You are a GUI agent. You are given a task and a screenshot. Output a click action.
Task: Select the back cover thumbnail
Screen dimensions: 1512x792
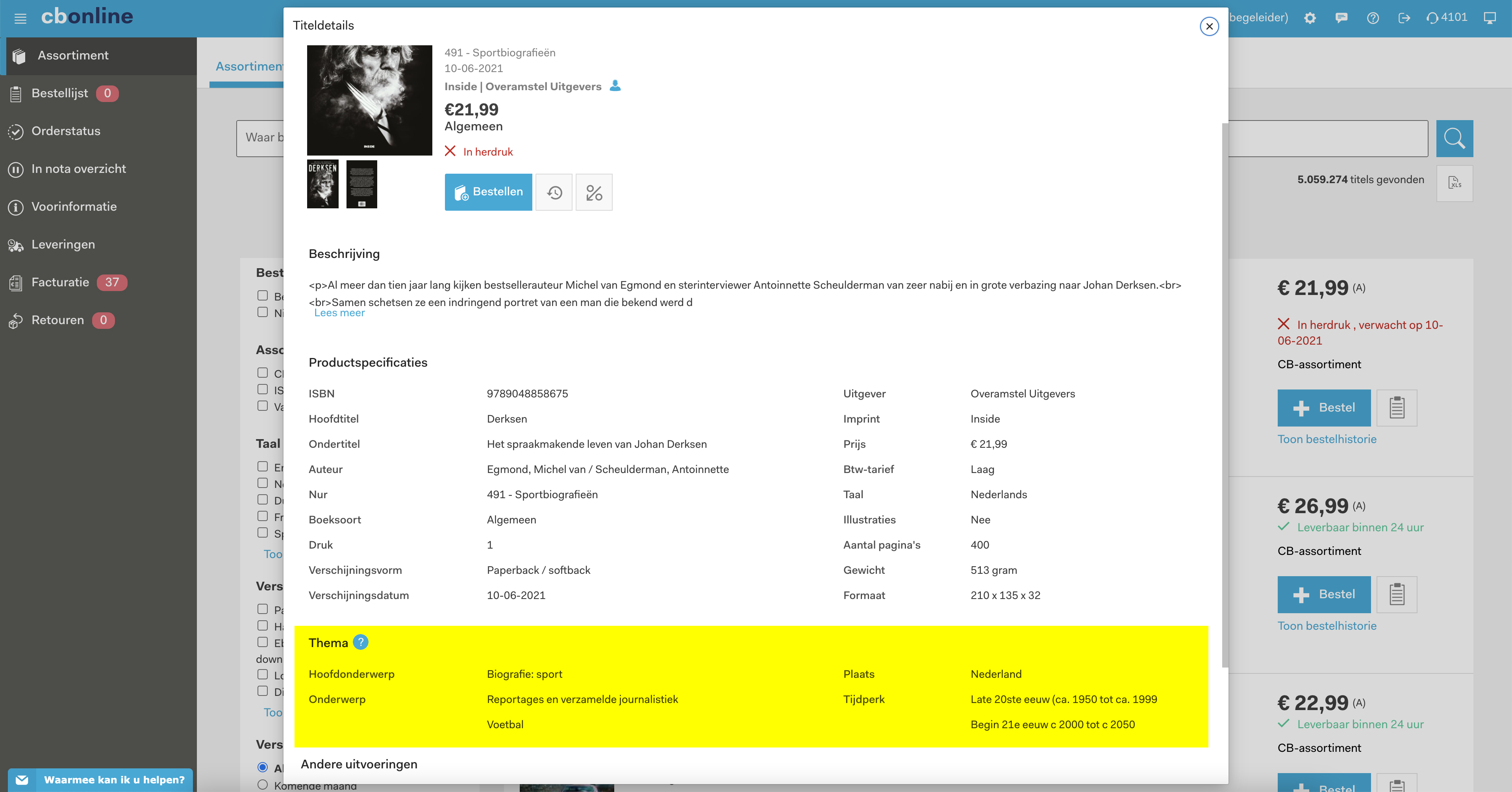pos(361,184)
